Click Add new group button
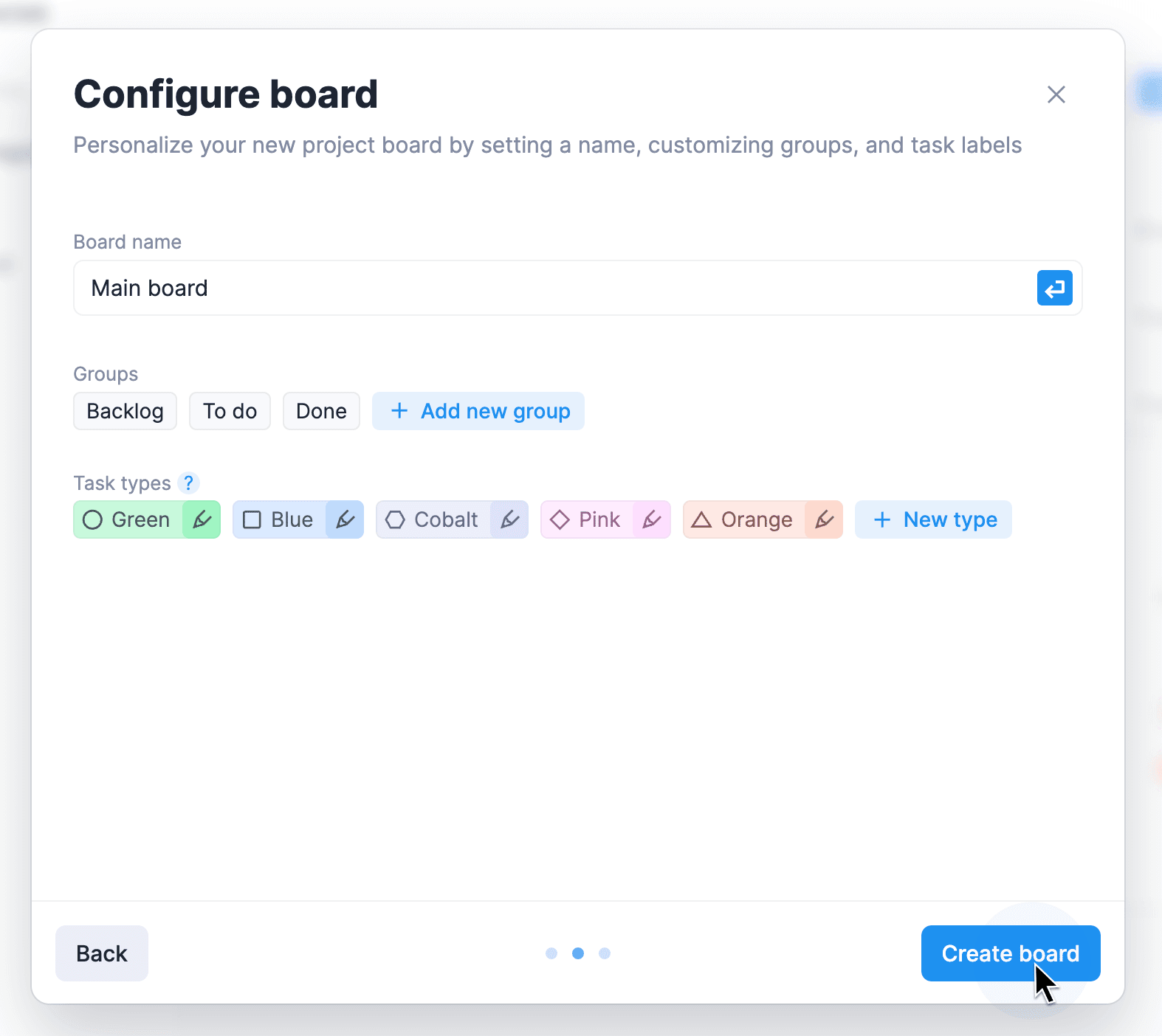The height and width of the screenshot is (1036, 1162). (478, 411)
